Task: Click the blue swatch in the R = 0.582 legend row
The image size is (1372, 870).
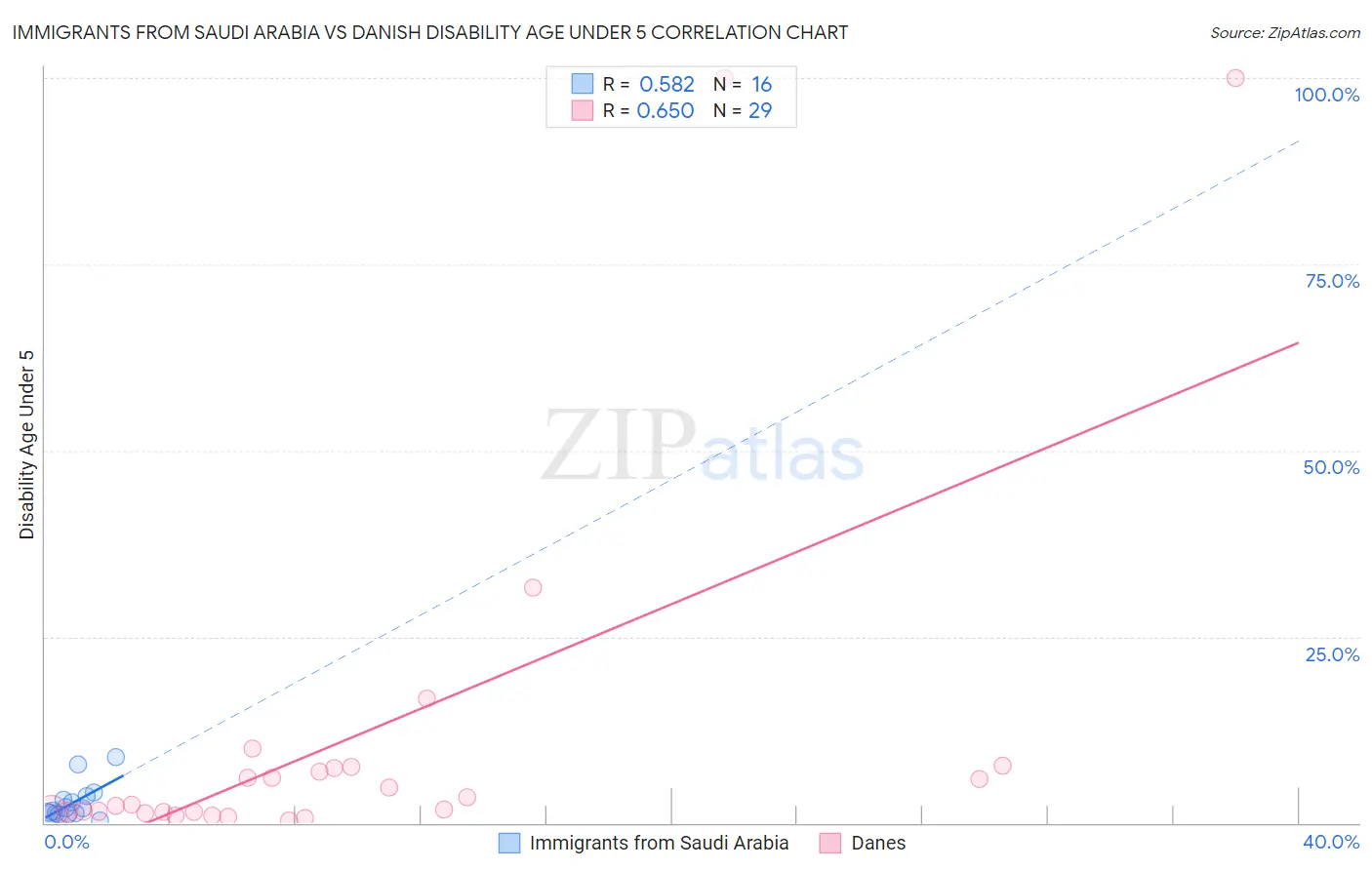Action: (x=583, y=84)
